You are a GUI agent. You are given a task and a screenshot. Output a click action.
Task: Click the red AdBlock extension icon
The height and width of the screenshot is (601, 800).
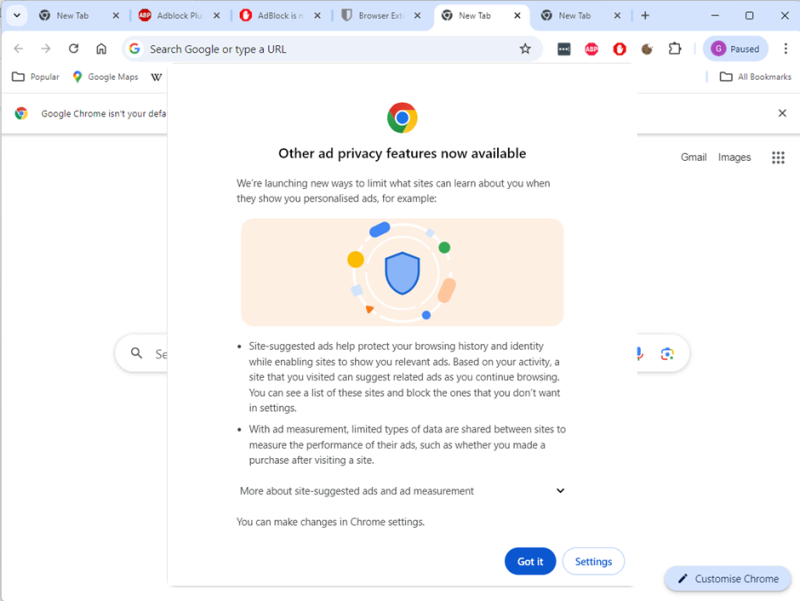tap(619, 49)
